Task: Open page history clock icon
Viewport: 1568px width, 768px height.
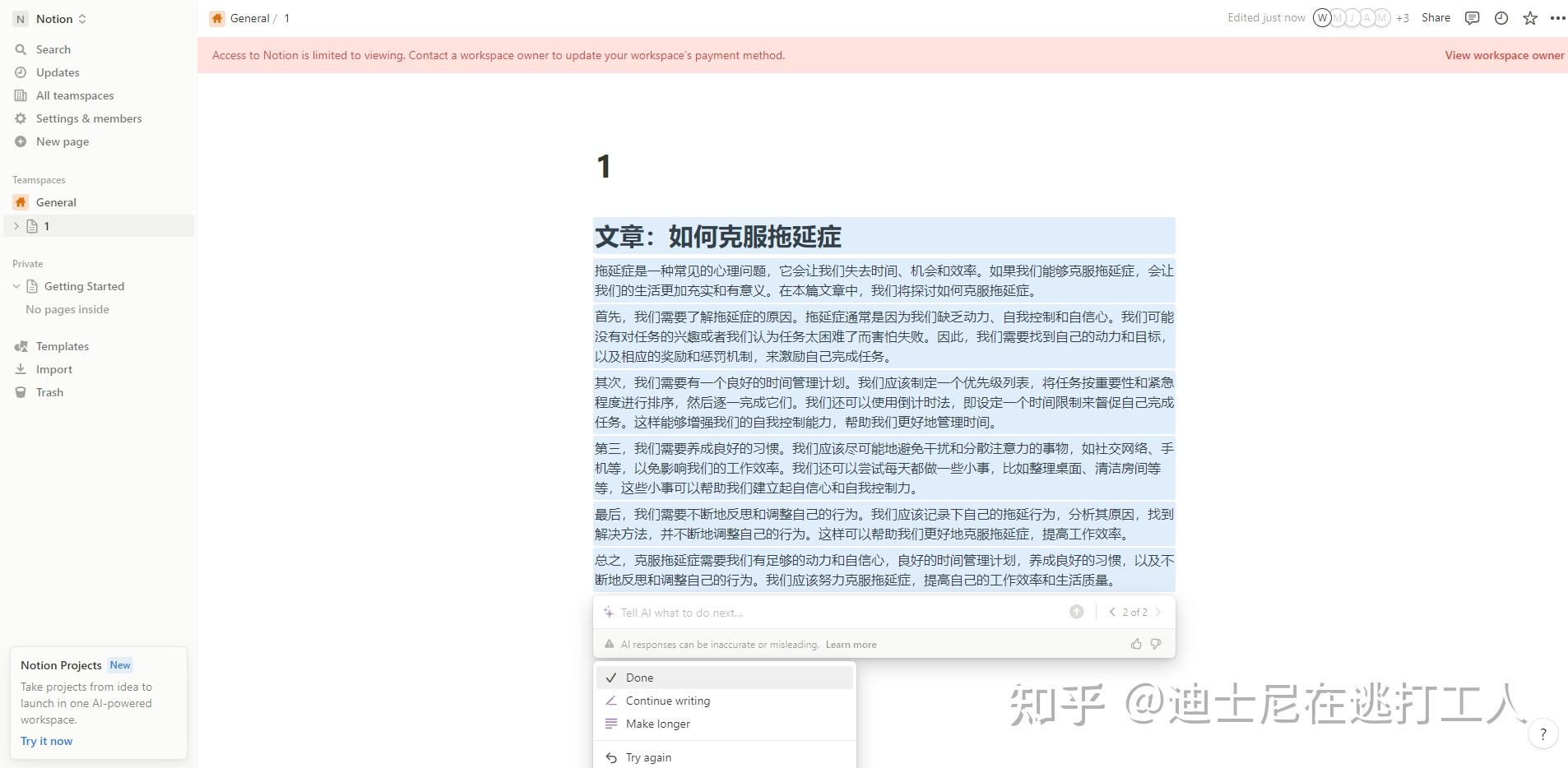Action: 1501,18
